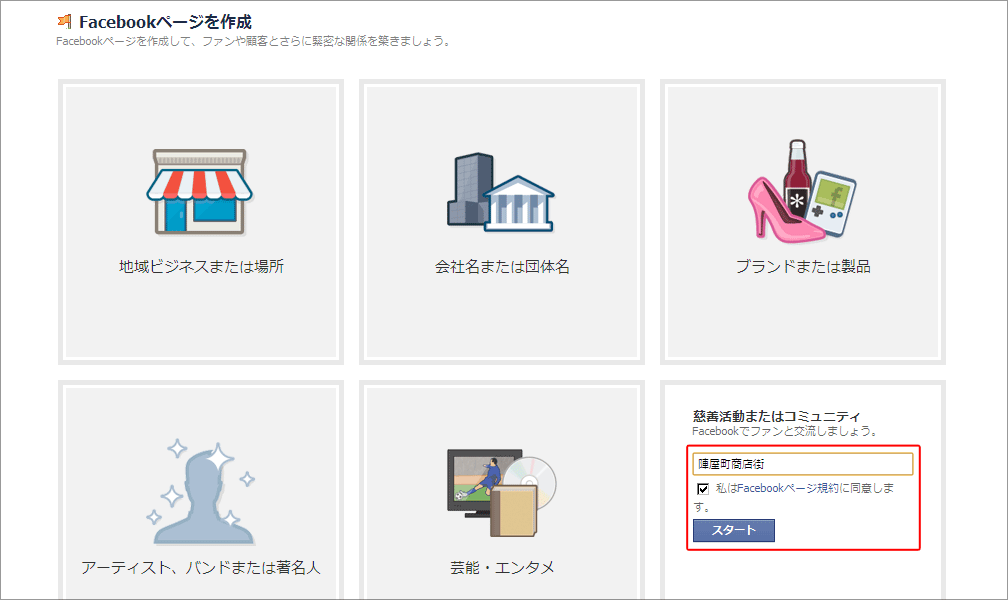Uncheck the Facebookページ規約 agreement checkbox
Image resolution: width=1008 pixels, height=600 pixels.
click(703, 489)
